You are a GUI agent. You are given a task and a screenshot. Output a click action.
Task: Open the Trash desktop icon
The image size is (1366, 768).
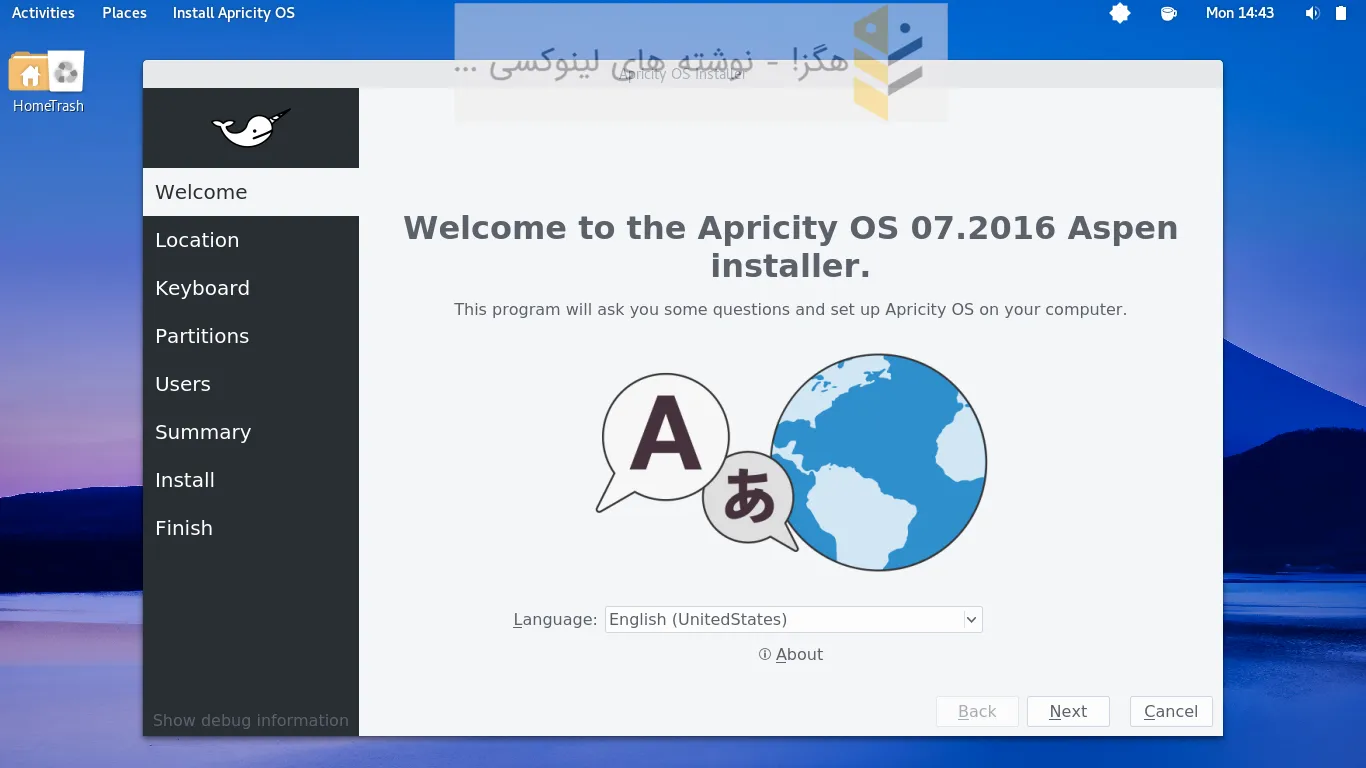tap(66, 71)
